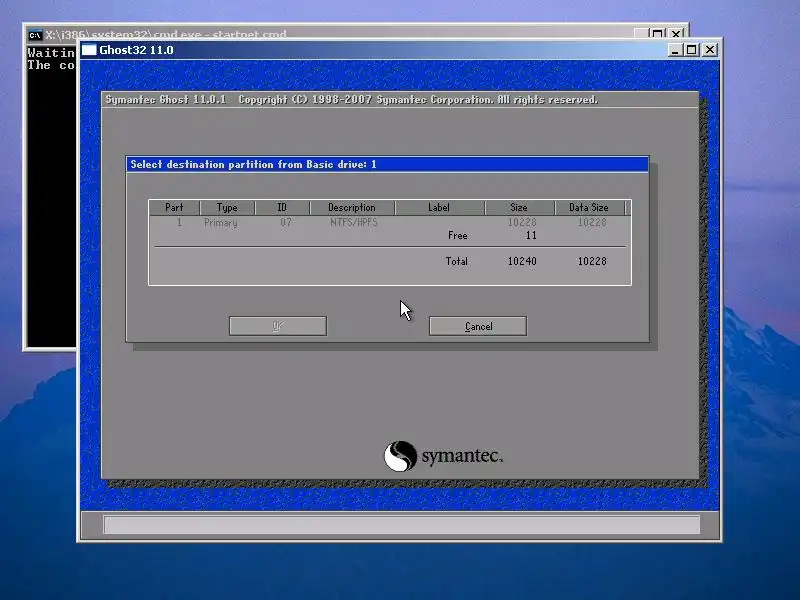
Task: Click the Label column header
Action: click(439, 208)
